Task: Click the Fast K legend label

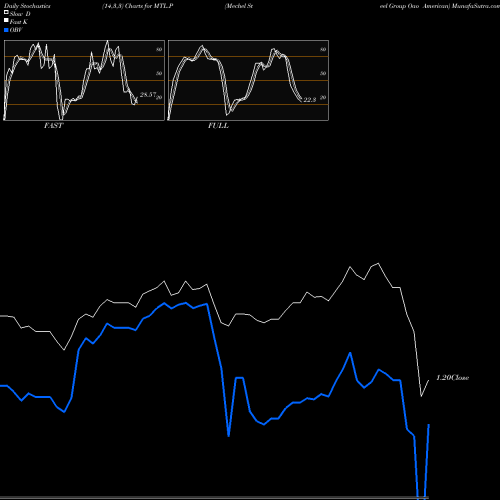Action: point(19,22)
